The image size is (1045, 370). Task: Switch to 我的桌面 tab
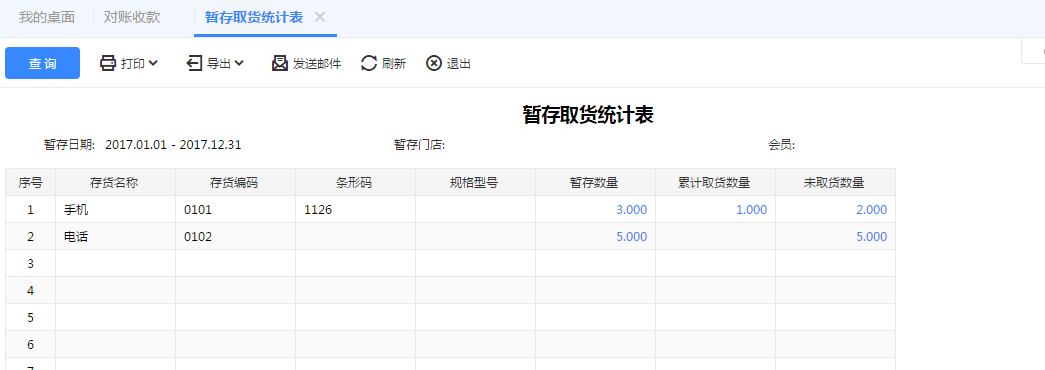47,17
